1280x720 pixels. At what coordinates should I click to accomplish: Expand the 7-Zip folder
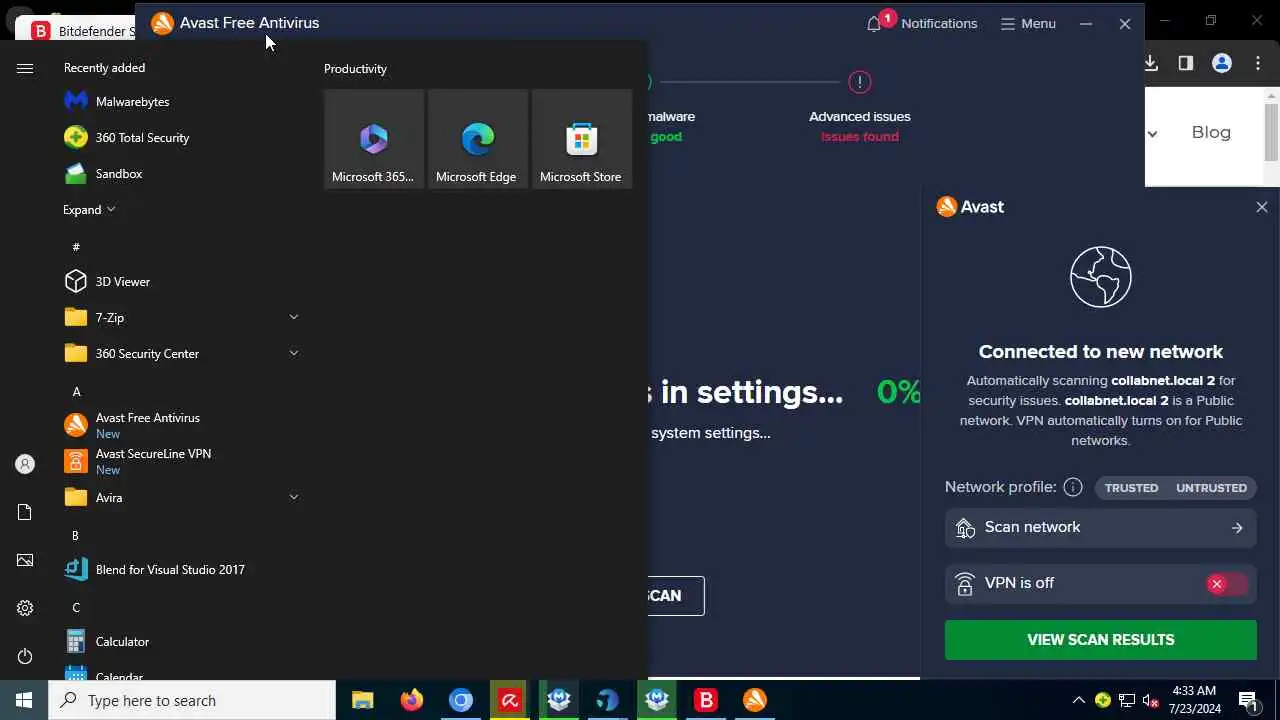294,317
